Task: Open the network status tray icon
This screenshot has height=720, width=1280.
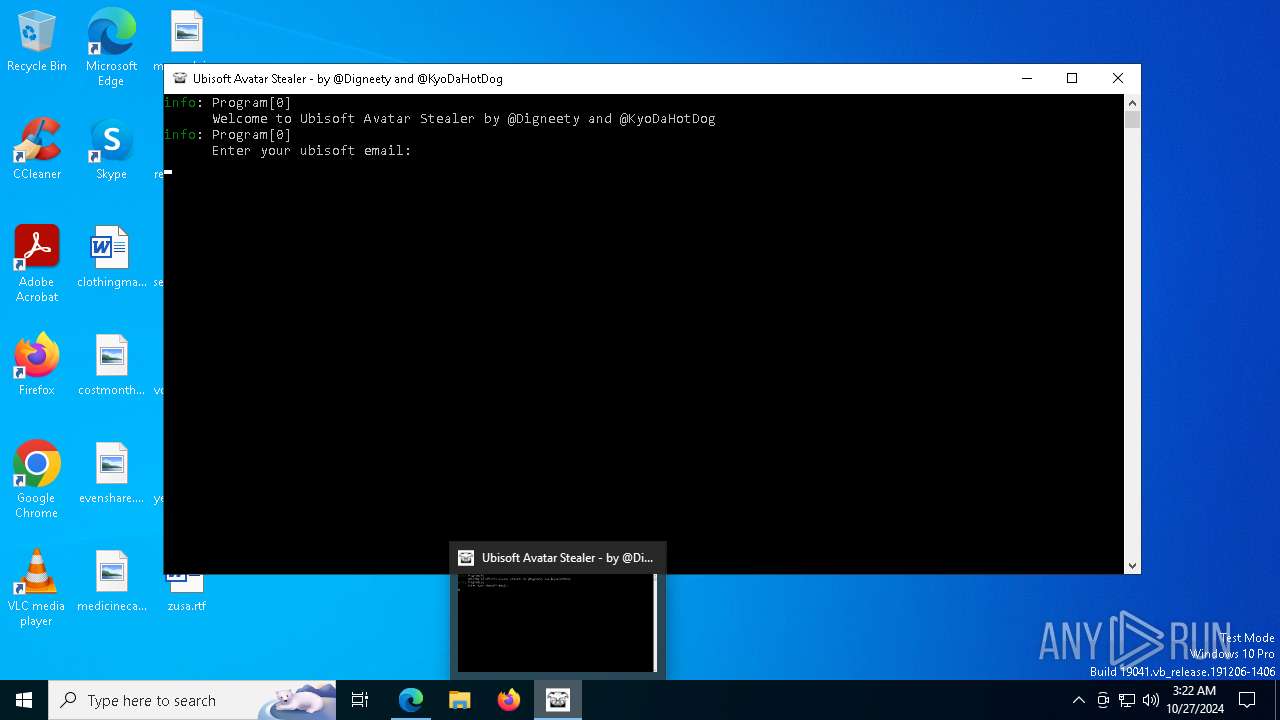Action: coord(1127,700)
